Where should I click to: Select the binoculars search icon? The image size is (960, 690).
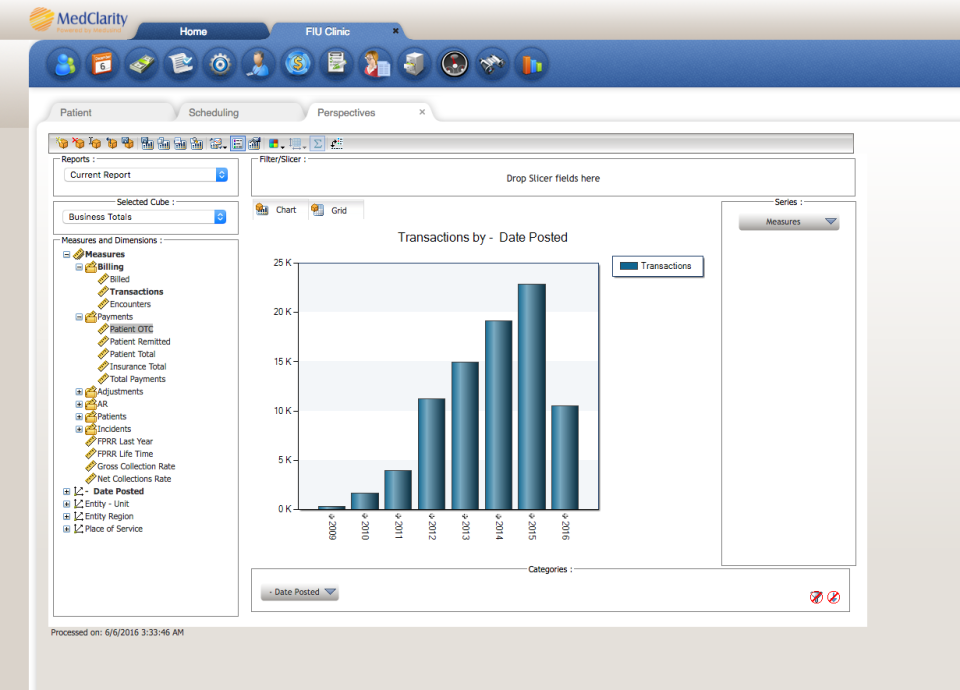[493, 63]
